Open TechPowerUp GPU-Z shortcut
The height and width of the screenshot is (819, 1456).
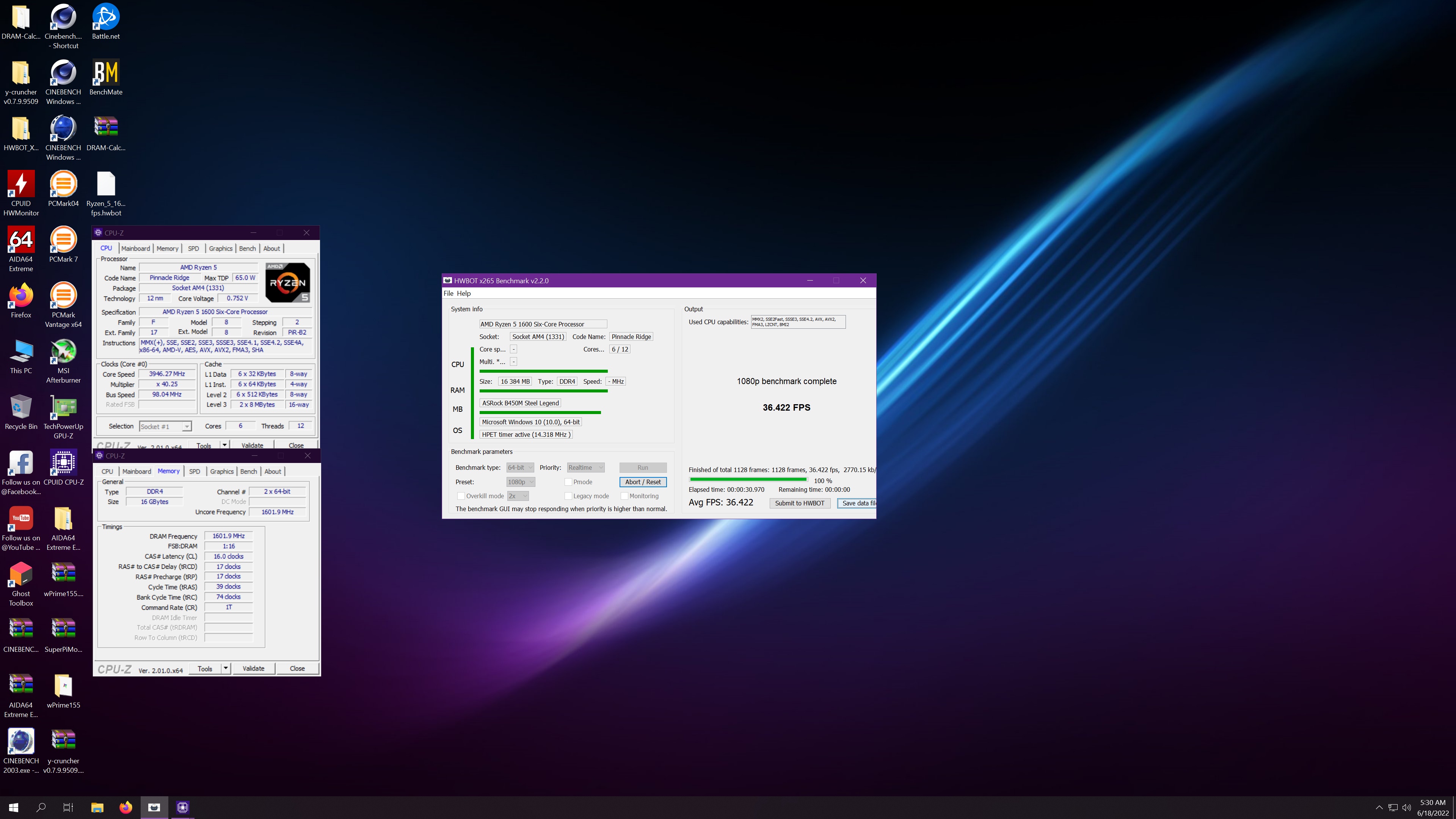[x=63, y=417]
